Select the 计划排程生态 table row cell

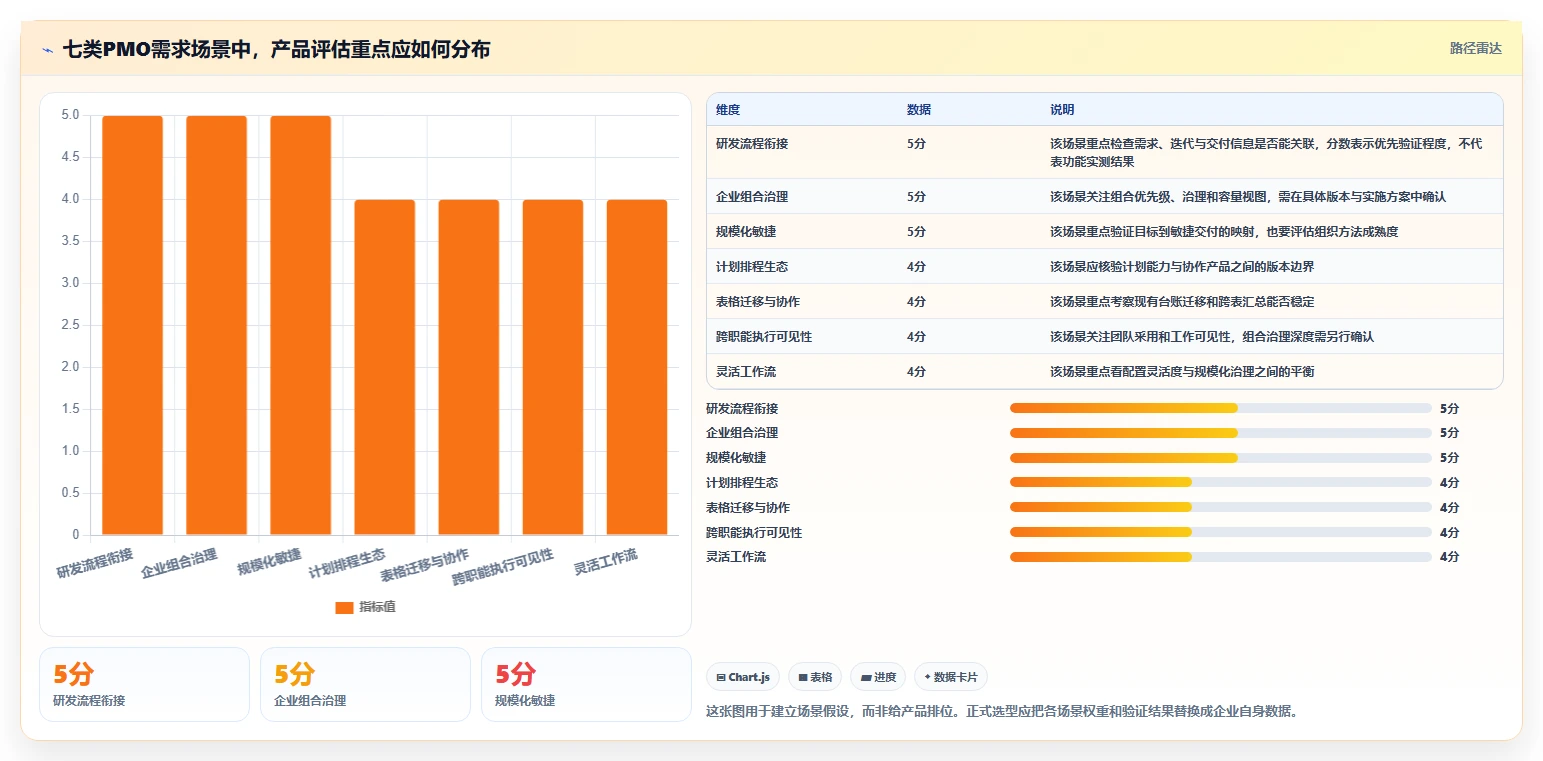tap(752, 267)
